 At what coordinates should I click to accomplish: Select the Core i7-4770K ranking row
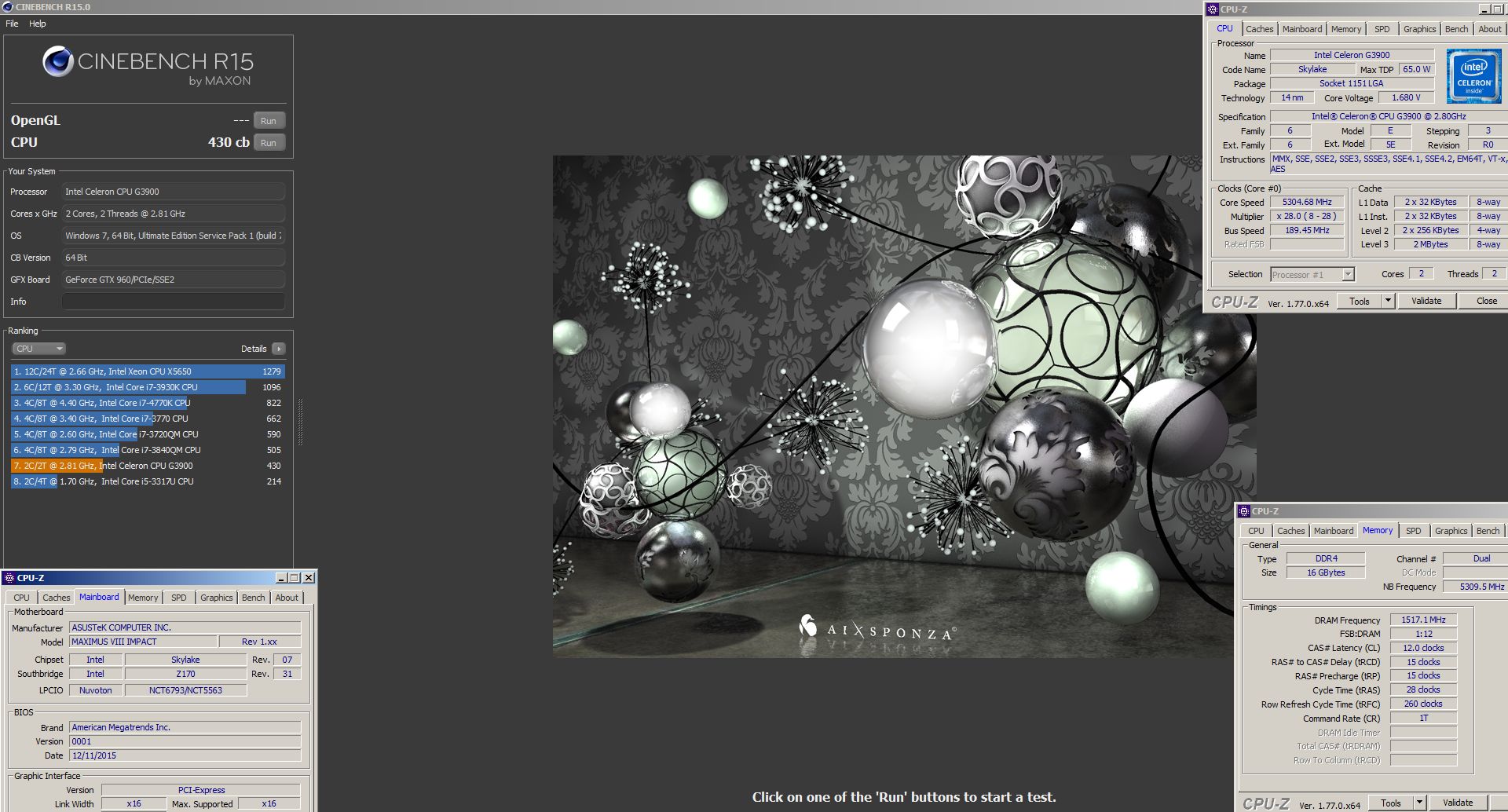(148, 403)
